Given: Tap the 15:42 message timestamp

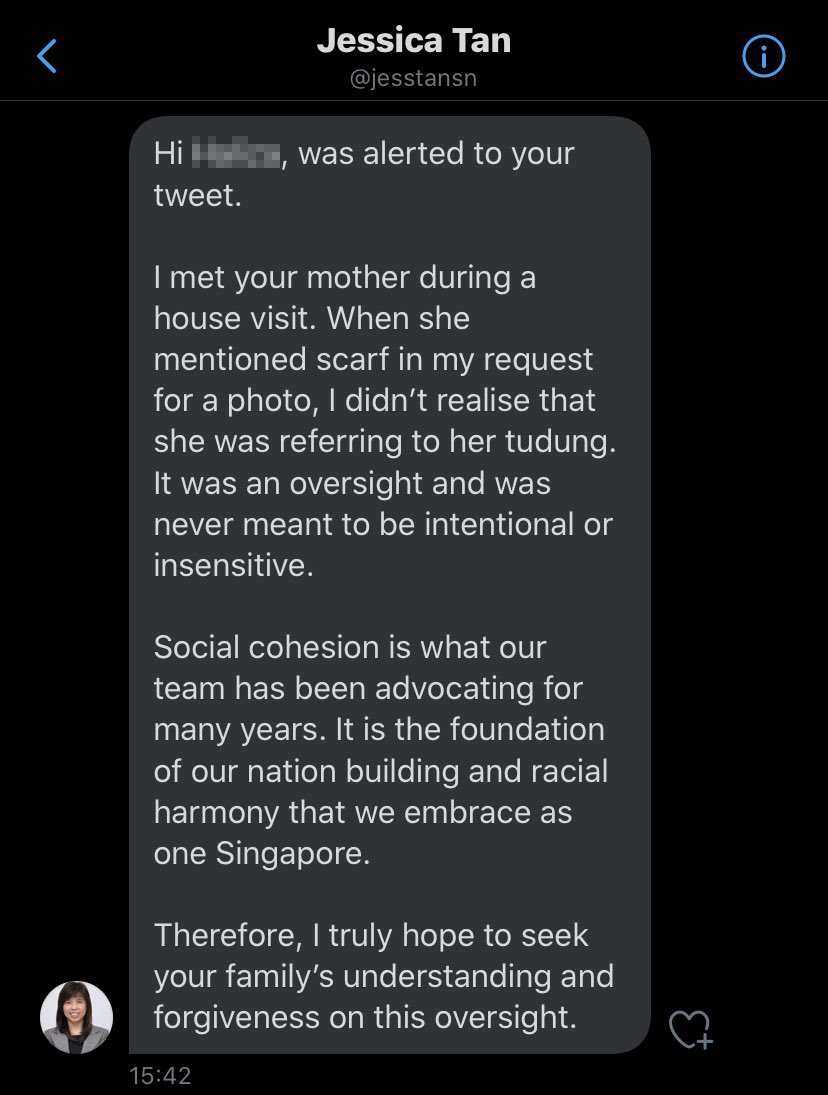Looking at the screenshot, I should (160, 1076).
